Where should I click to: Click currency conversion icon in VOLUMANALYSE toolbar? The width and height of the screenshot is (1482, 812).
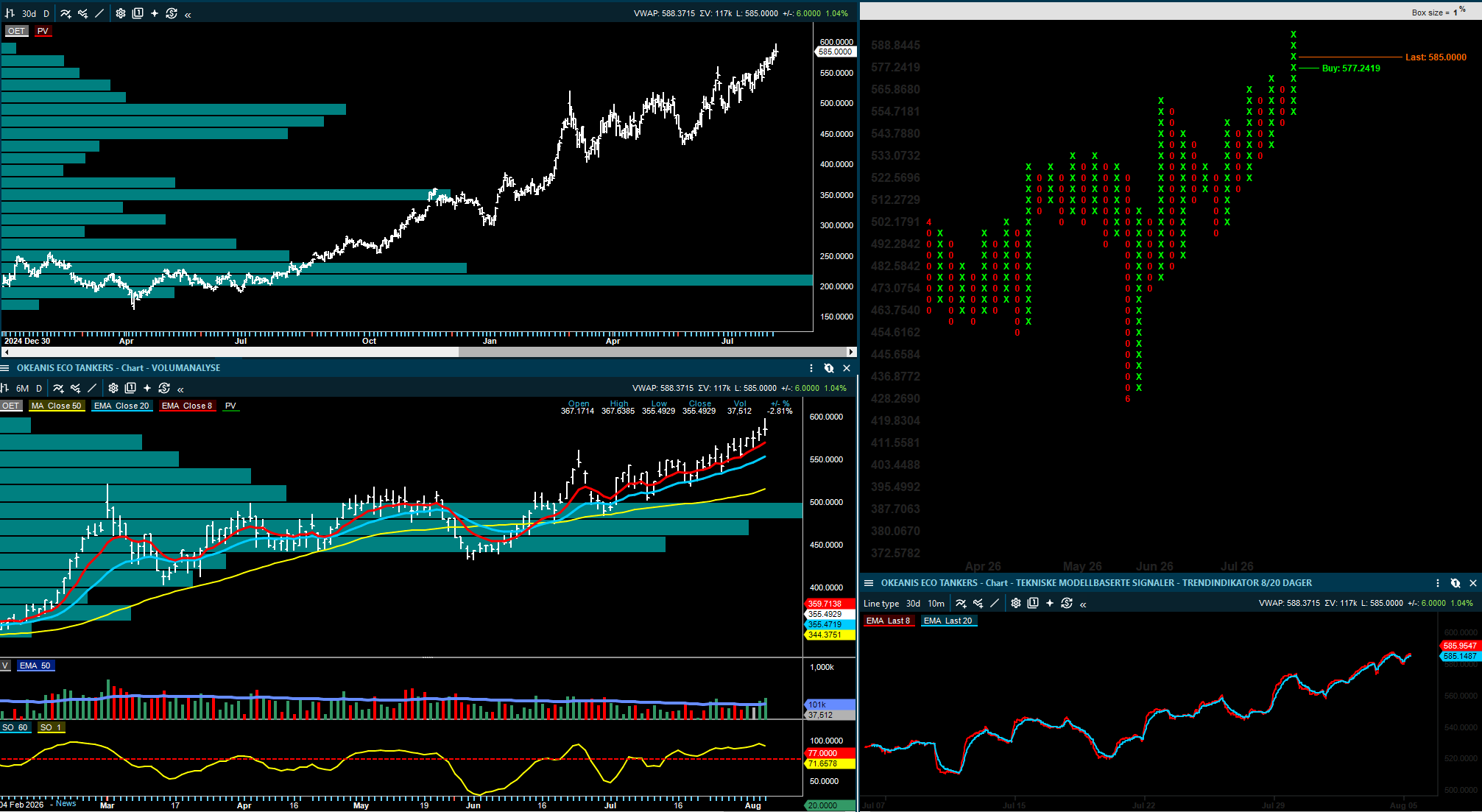[164, 388]
